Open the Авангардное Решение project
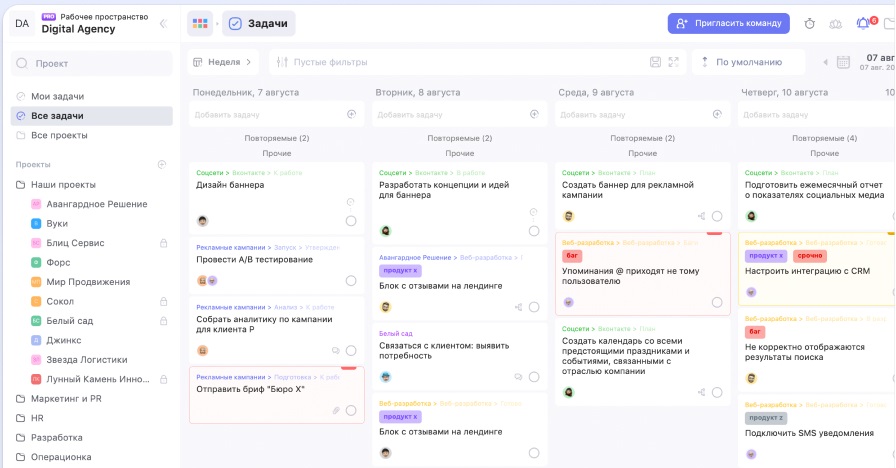Image resolution: width=896 pixels, height=468 pixels. pos(97,204)
